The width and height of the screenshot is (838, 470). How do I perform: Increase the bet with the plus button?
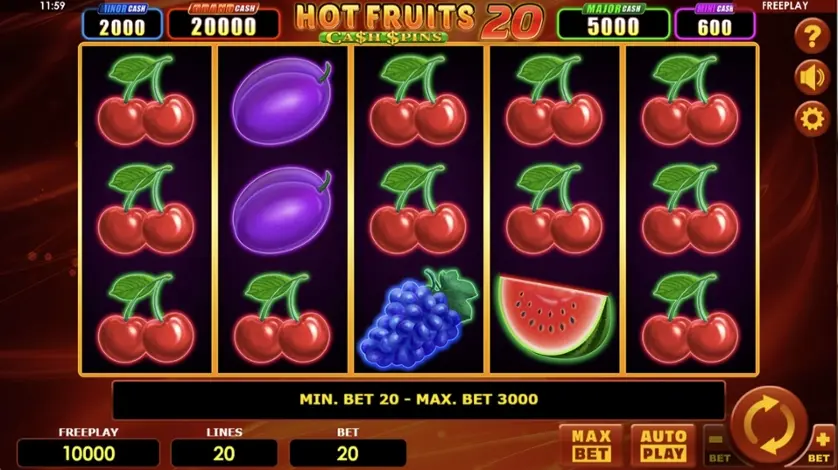pyautogui.click(x=821, y=445)
